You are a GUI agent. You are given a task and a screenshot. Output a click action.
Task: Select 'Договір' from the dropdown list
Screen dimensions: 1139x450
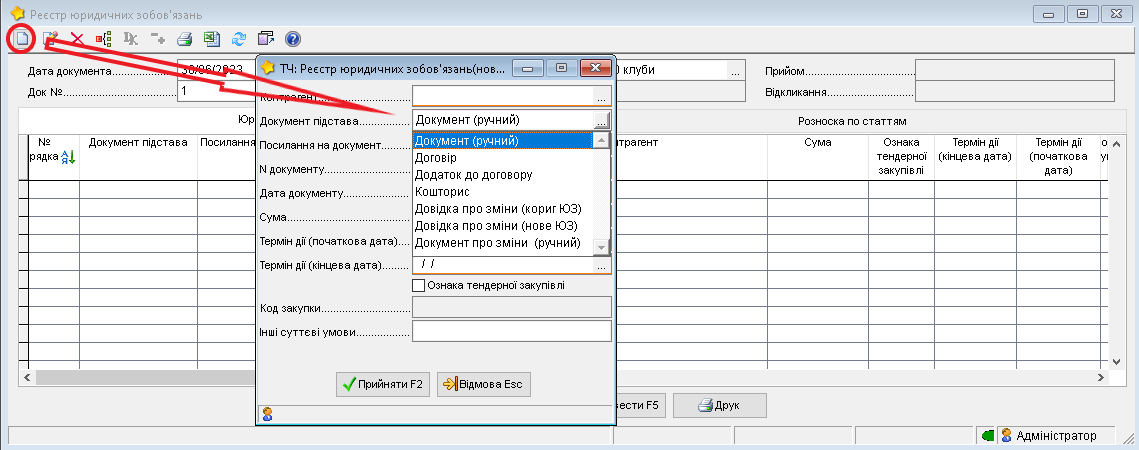pyautogui.click(x=436, y=158)
